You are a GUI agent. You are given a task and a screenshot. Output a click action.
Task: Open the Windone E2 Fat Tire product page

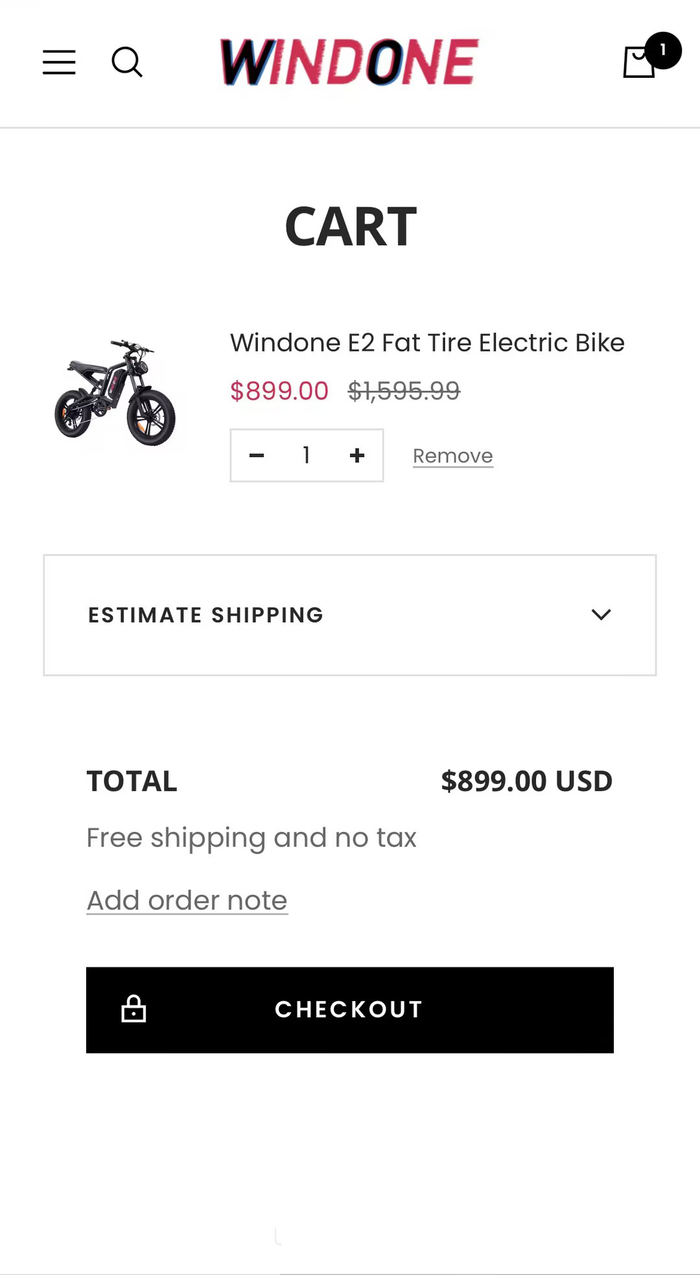tap(427, 342)
